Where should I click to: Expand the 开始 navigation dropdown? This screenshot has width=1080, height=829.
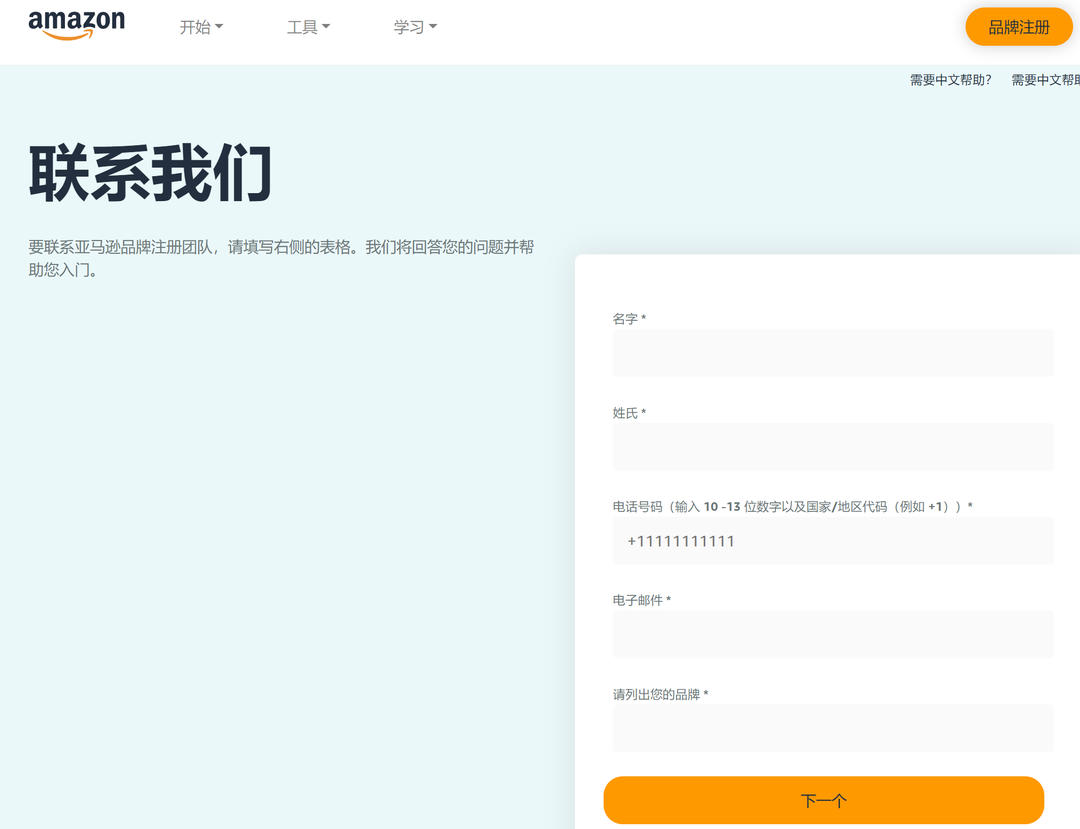(x=201, y=27)
